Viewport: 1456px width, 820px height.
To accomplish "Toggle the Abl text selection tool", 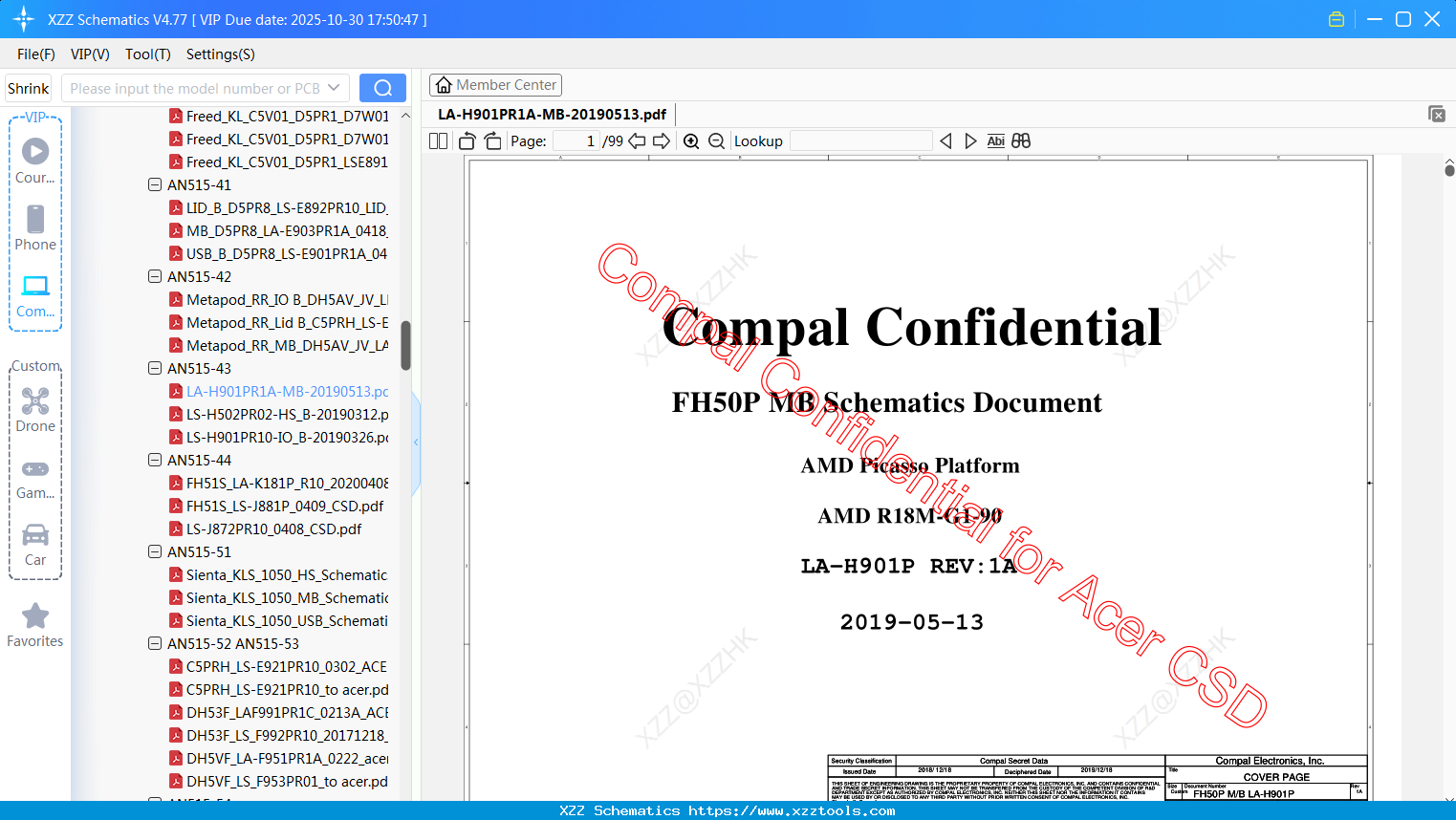I will (996, 141).
